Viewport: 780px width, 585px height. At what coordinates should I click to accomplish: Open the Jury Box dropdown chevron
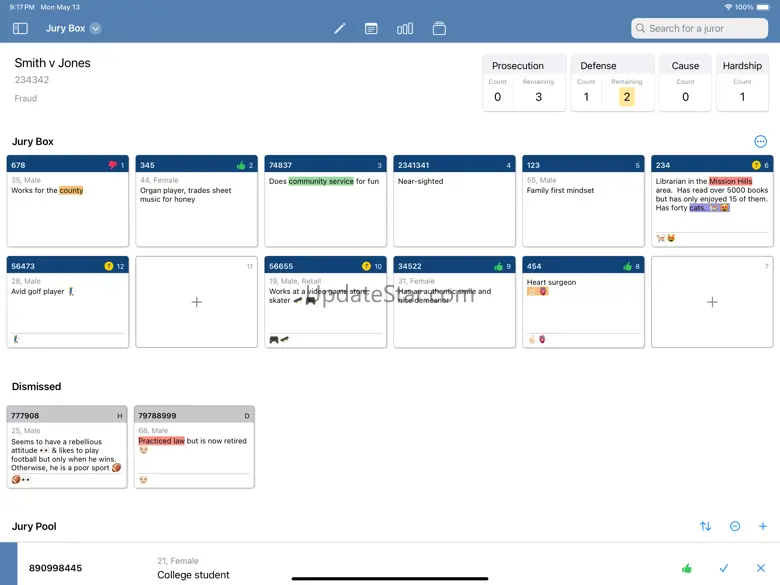pyautogui.click(x=95, y=28)
